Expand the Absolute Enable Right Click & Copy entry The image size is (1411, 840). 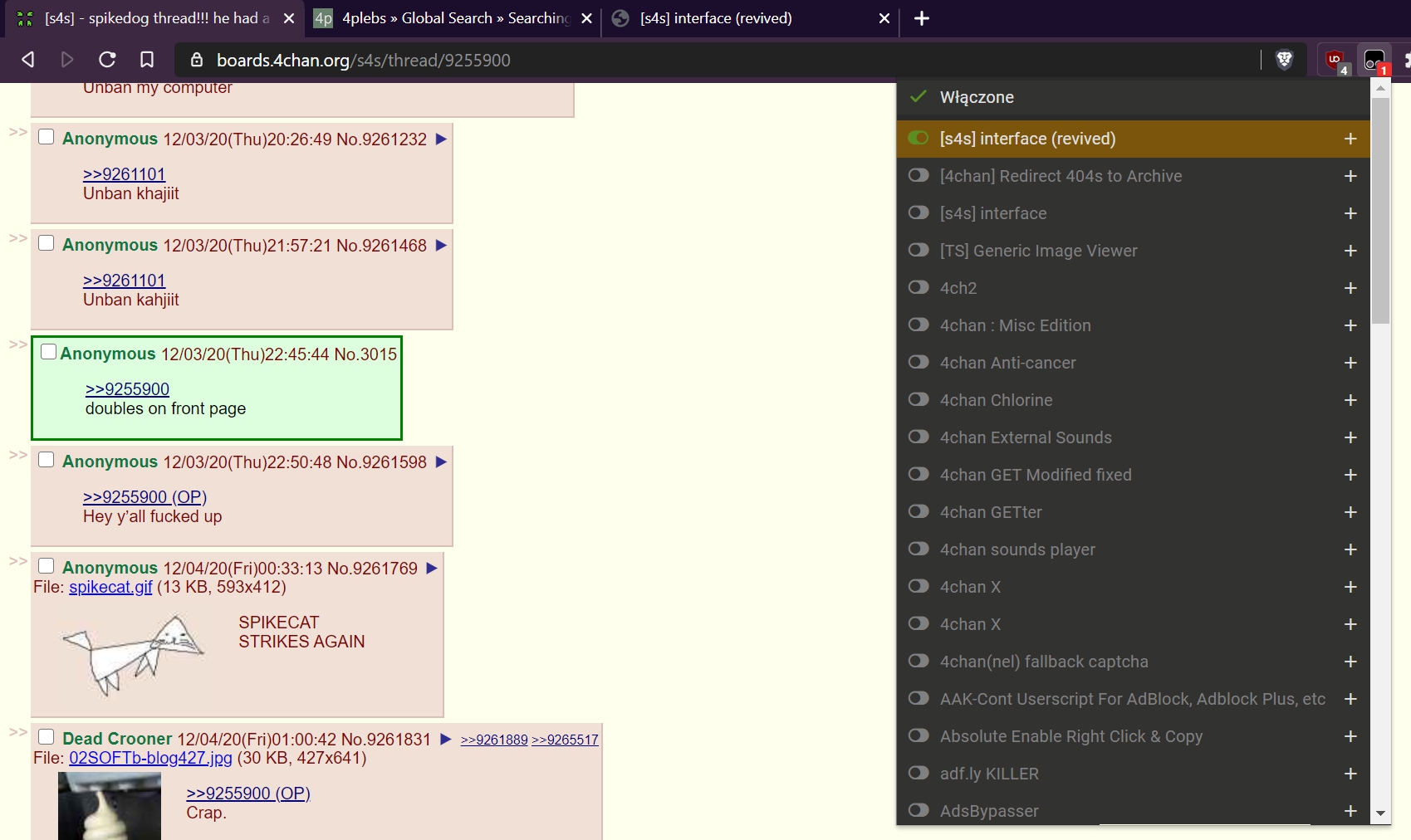(x=1350, y=736)
